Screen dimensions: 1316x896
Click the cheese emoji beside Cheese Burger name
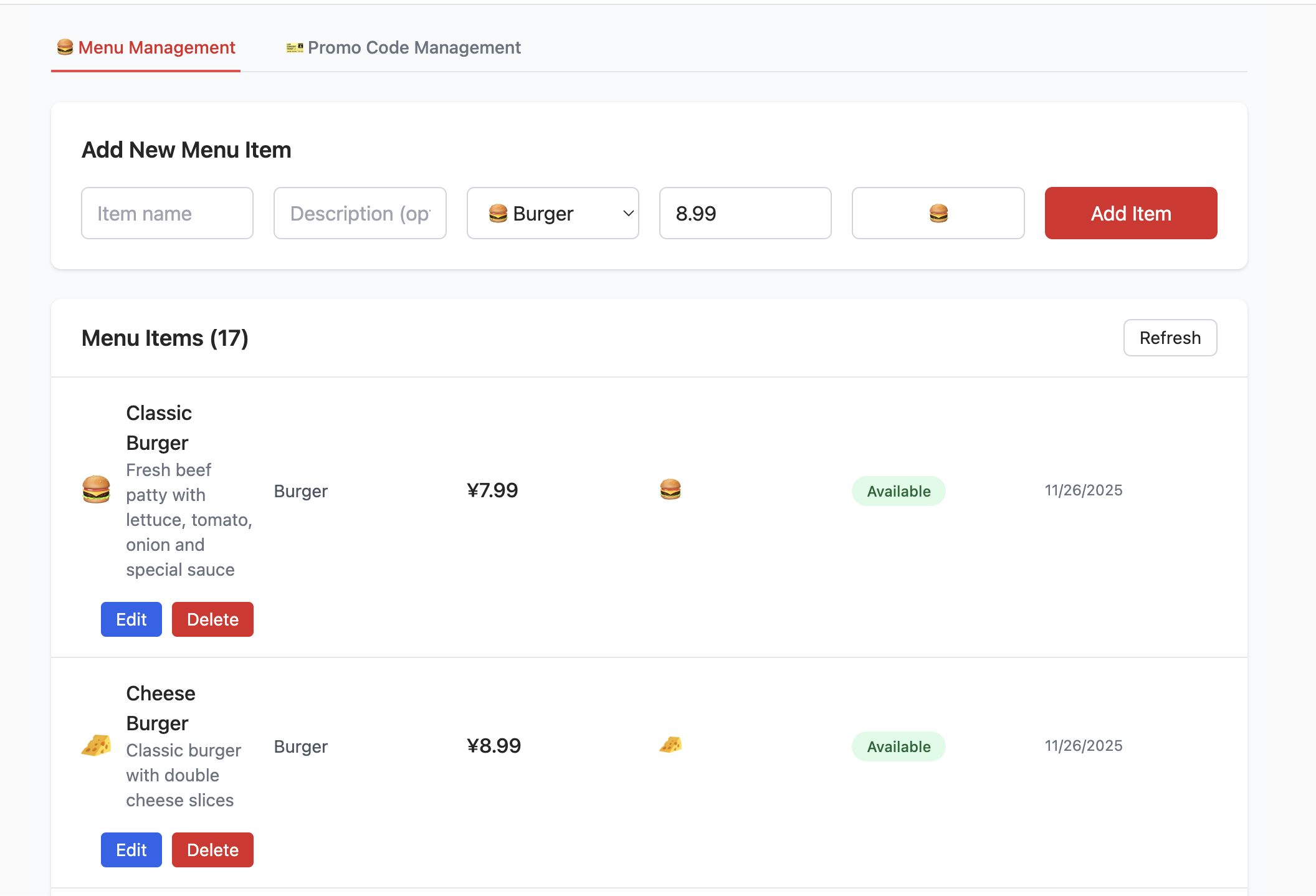click(x=96, y=745)
